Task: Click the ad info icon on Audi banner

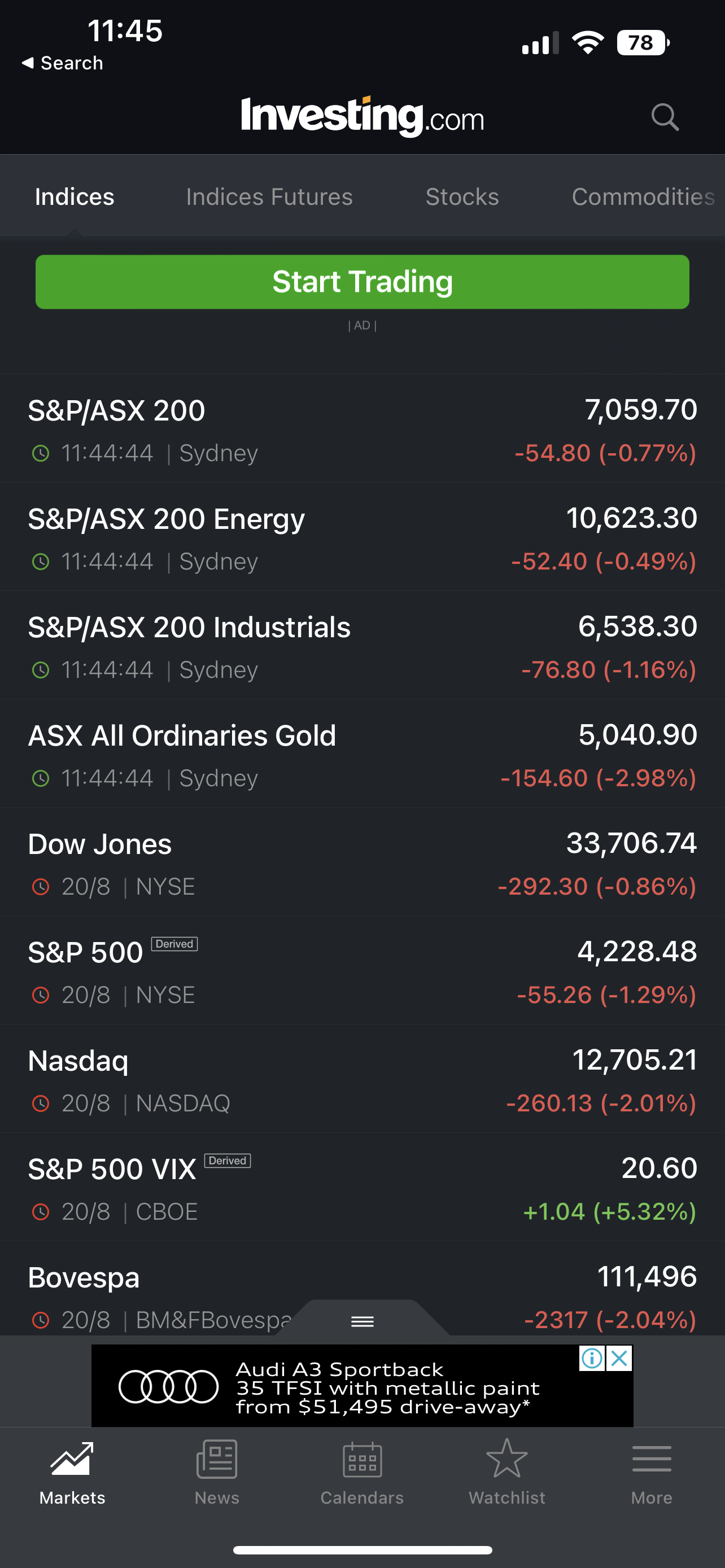Action: click(x=592, y=1358)
